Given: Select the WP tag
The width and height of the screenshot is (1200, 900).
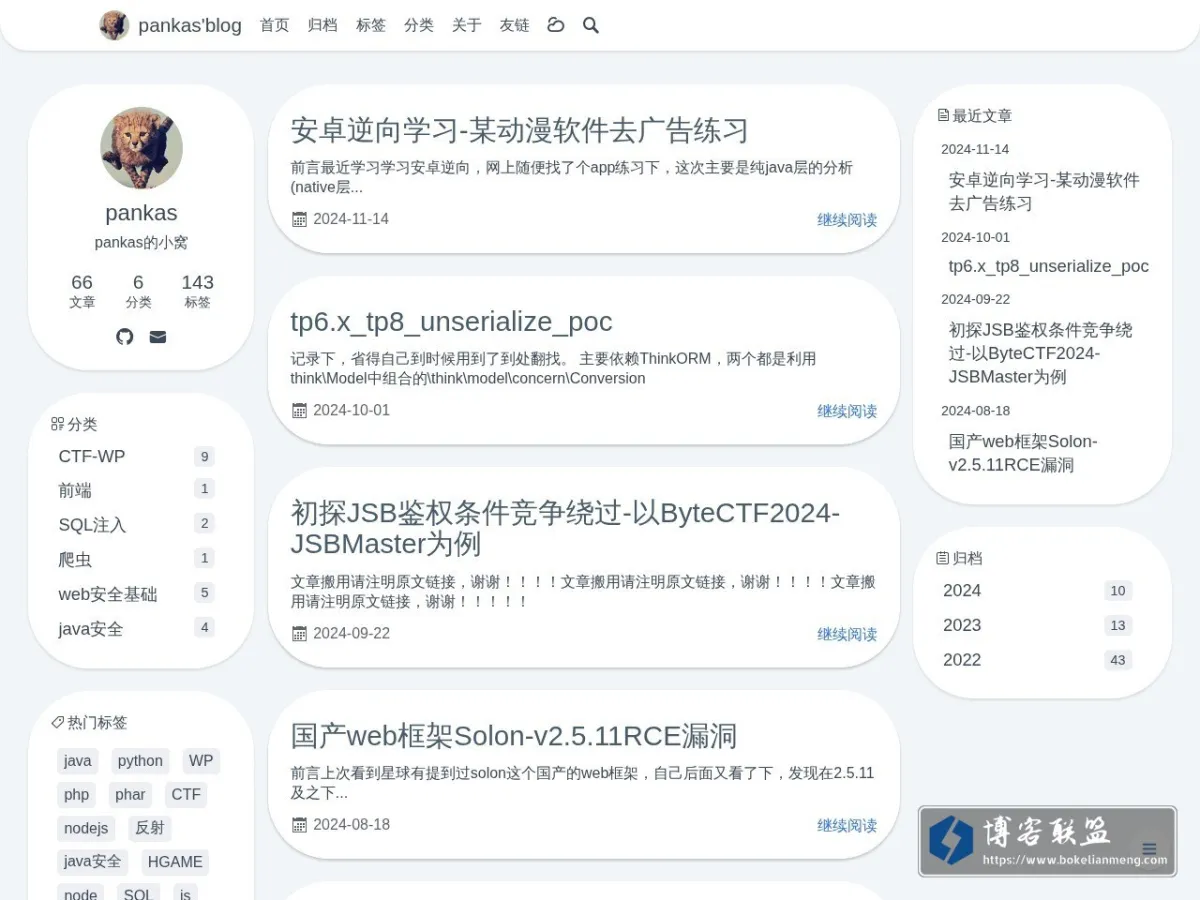Looking at the screenshot, I should 201,761.
